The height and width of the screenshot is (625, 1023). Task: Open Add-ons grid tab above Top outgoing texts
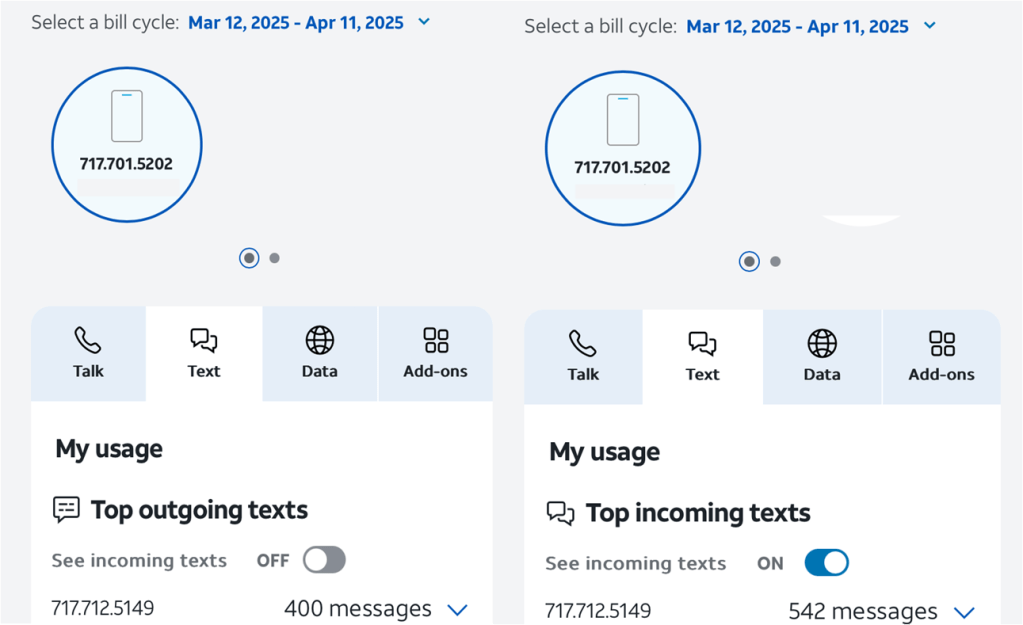(435, 353)
